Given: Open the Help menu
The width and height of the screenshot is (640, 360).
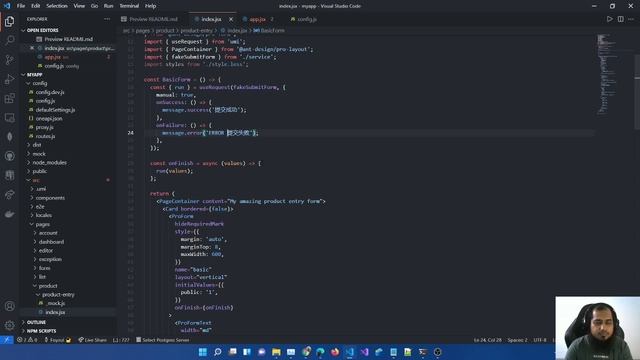Looking at the screenshot, I should pyautogui.click(x=151, y=6).
